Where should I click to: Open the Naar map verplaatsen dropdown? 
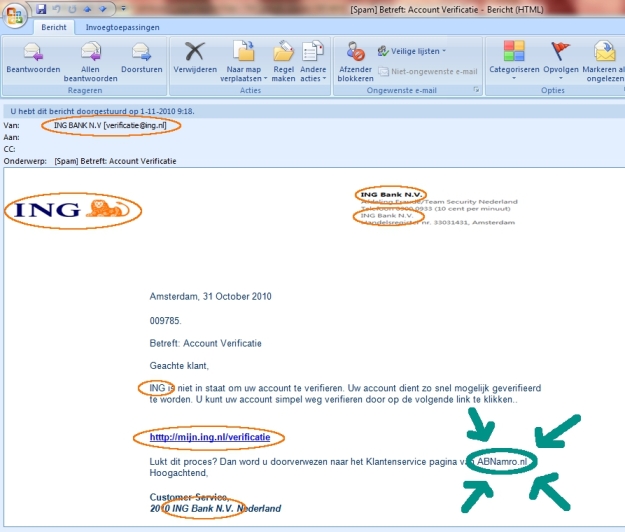(244, 62)
